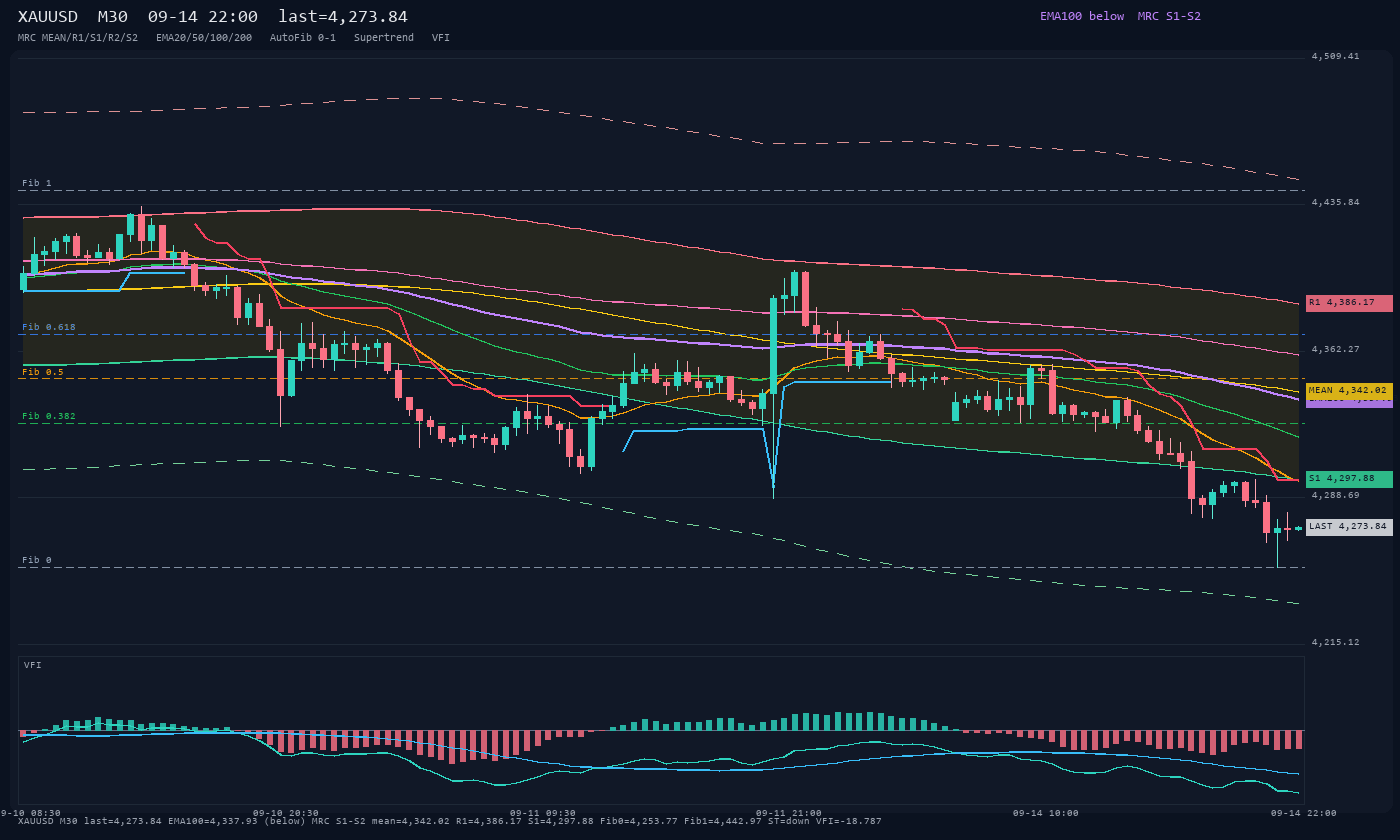
Task: Click the green S1 4,297.88 price tag
Action: coord(1349,479)
